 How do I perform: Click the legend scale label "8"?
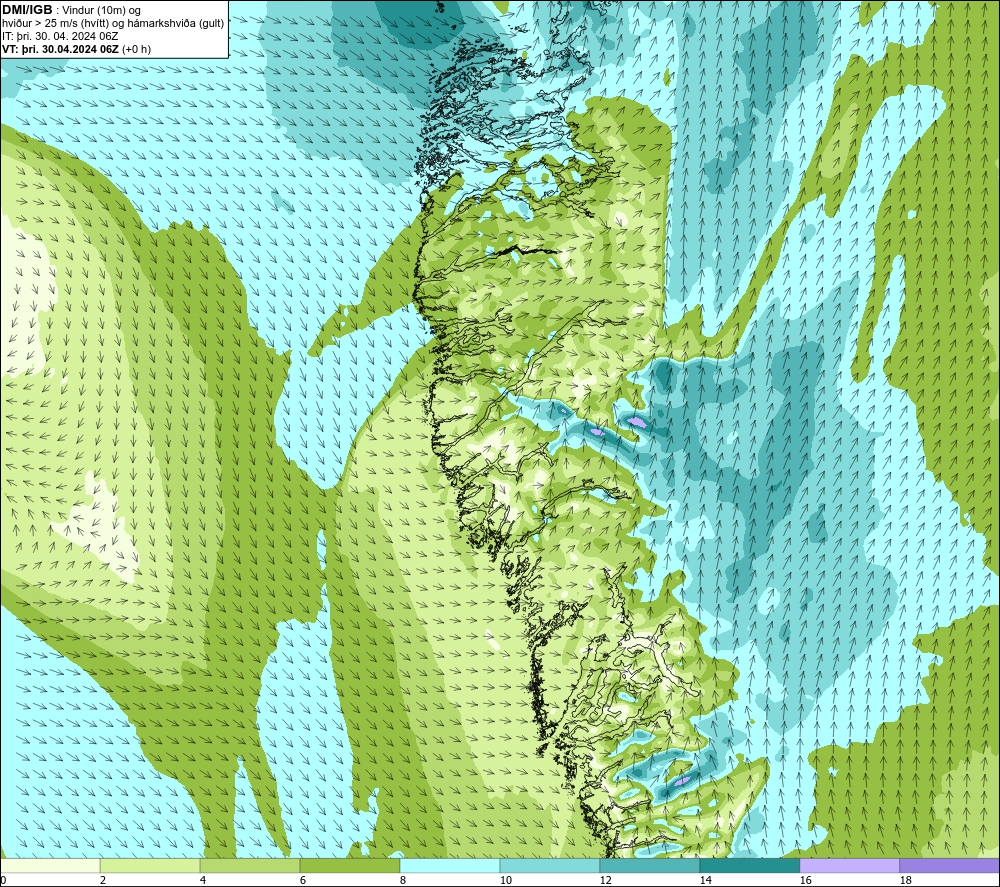(402, 880)
